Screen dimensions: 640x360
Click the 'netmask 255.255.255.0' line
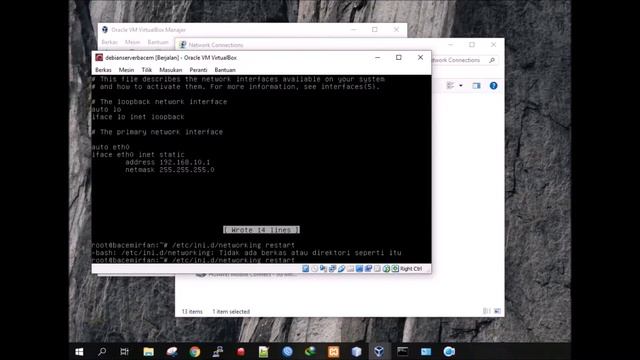(x=169, y=169)
